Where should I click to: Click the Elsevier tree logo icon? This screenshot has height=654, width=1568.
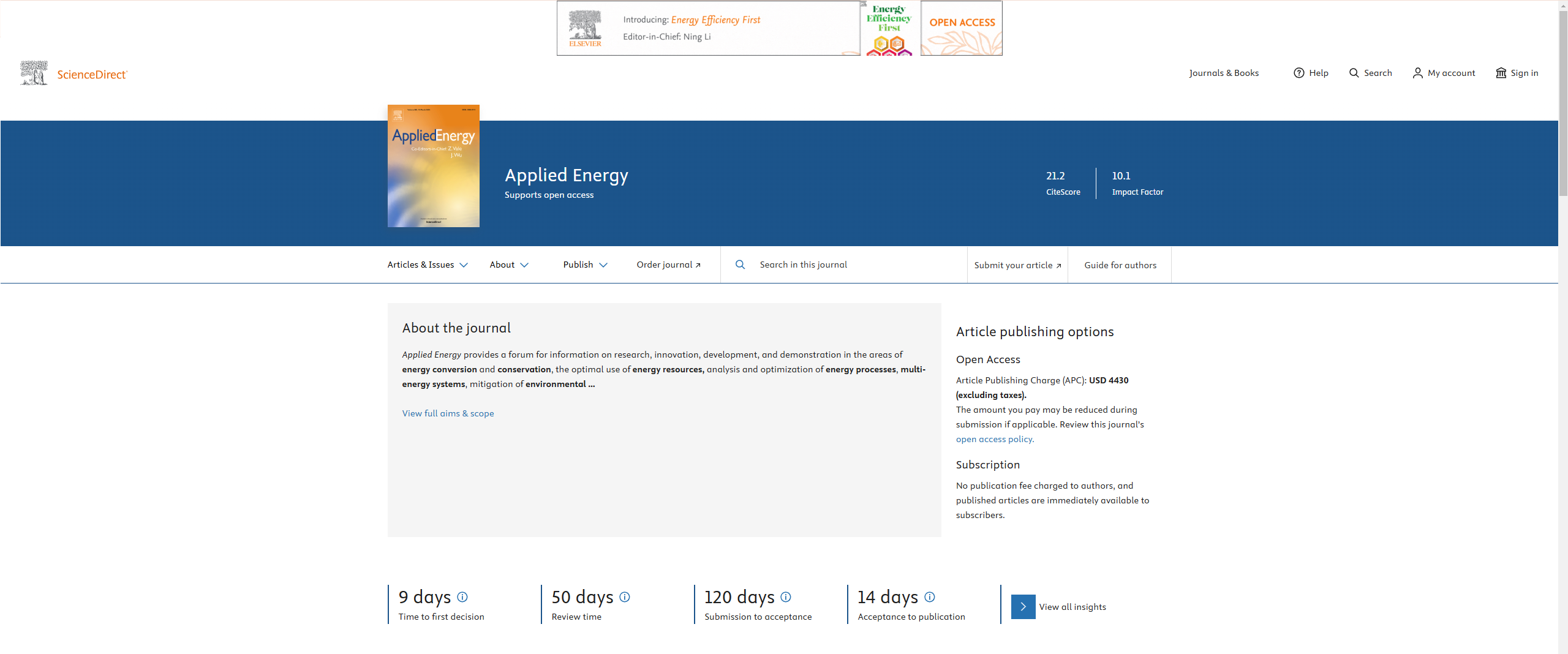point(34,73)
